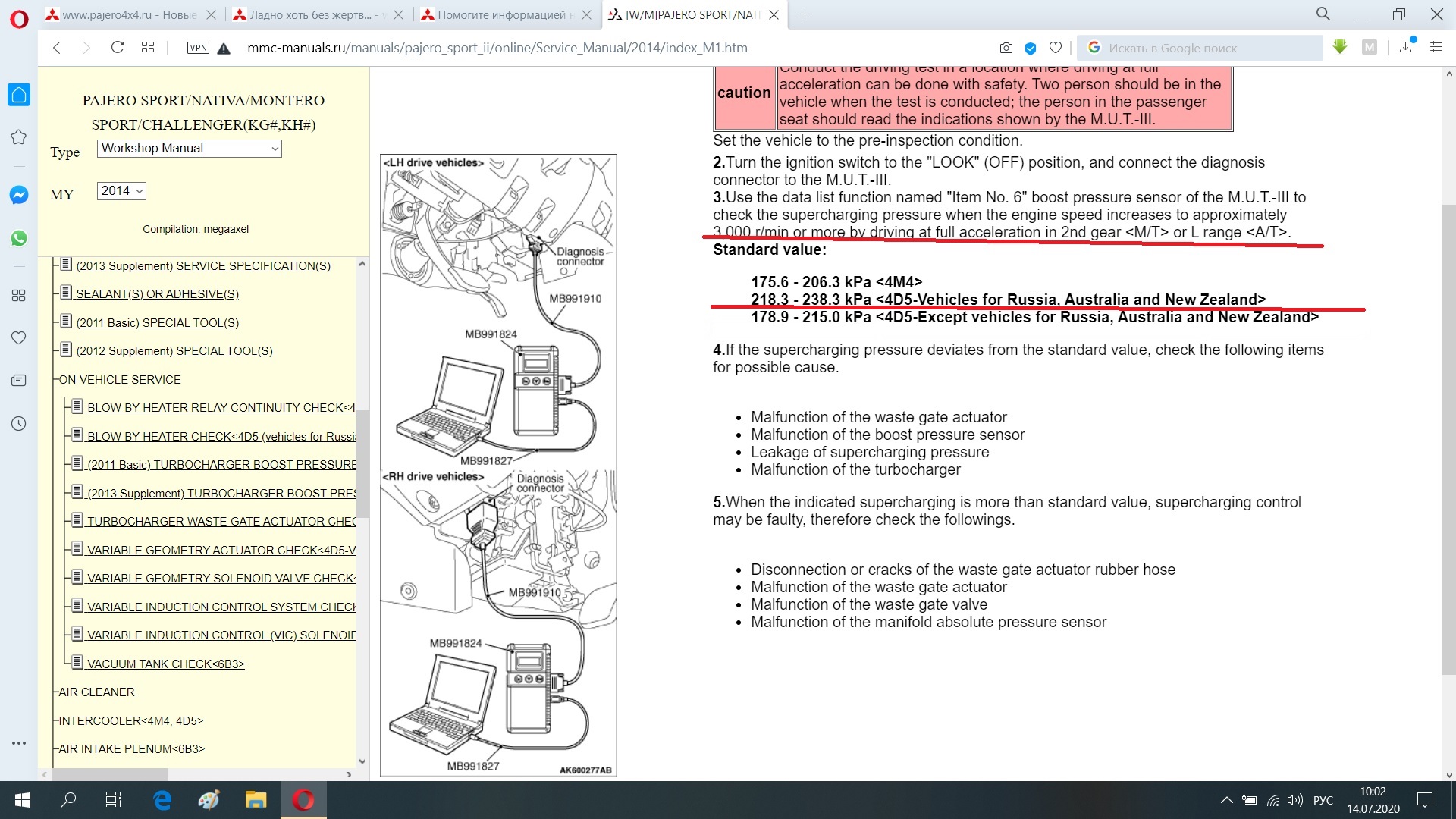Open History clock in sidebar
Viewport: 1456px width, 819px height.
[x=19, y=424]
